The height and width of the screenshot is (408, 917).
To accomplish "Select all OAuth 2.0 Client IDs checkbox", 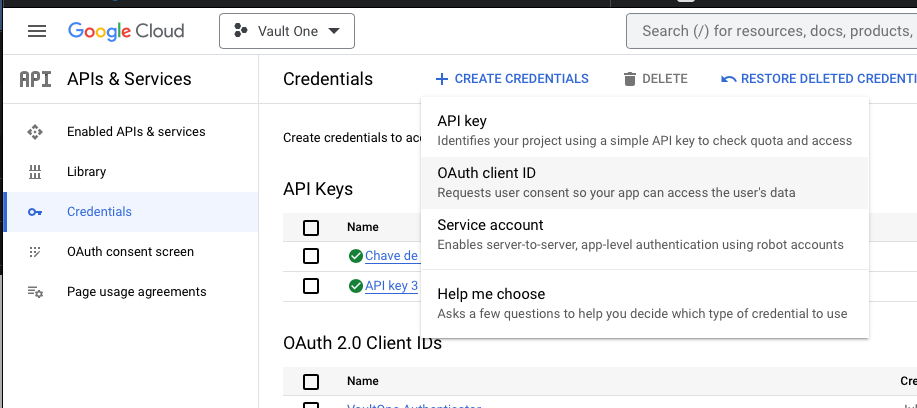I will (311, 382).
